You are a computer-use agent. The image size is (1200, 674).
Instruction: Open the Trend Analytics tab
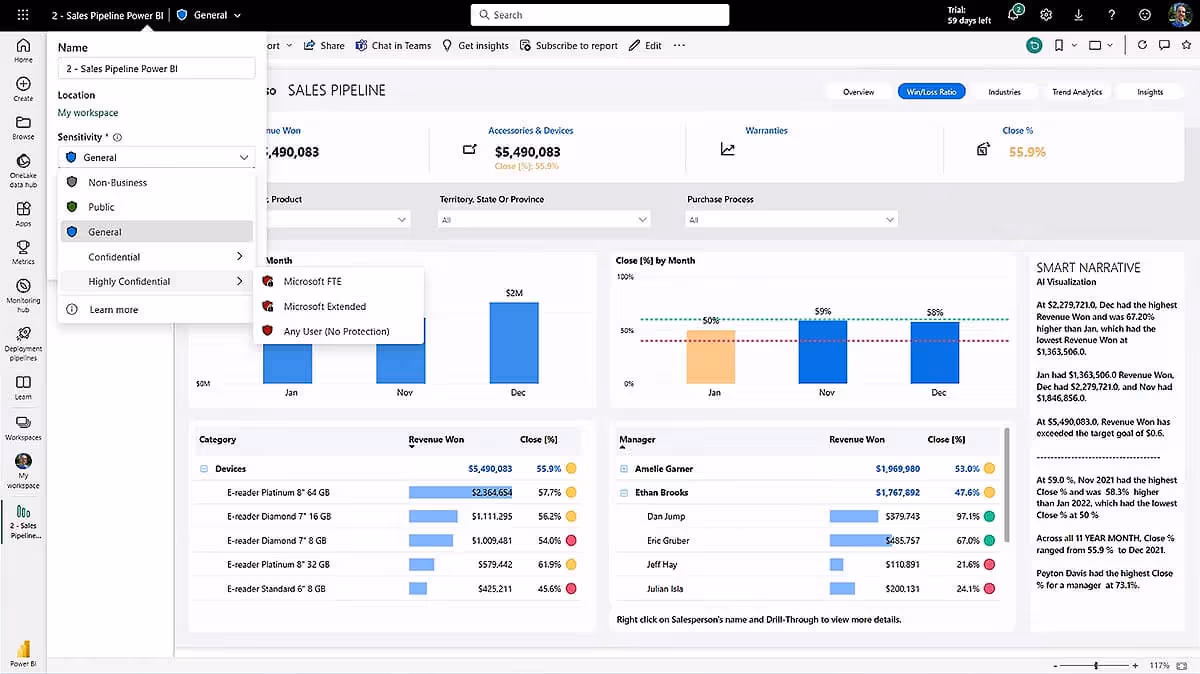1077,91
